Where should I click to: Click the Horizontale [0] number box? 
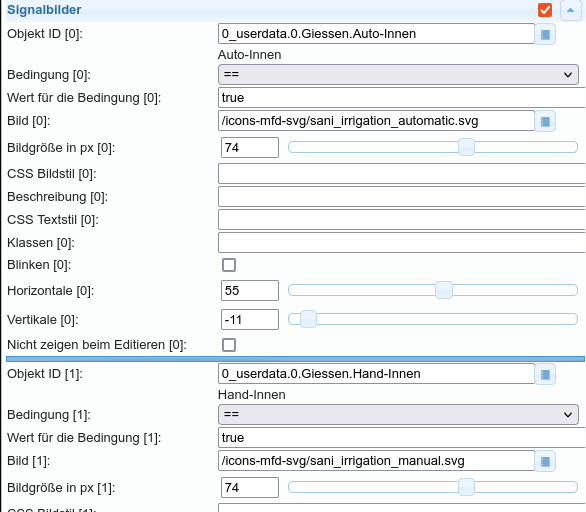click(x=250, y=290)
